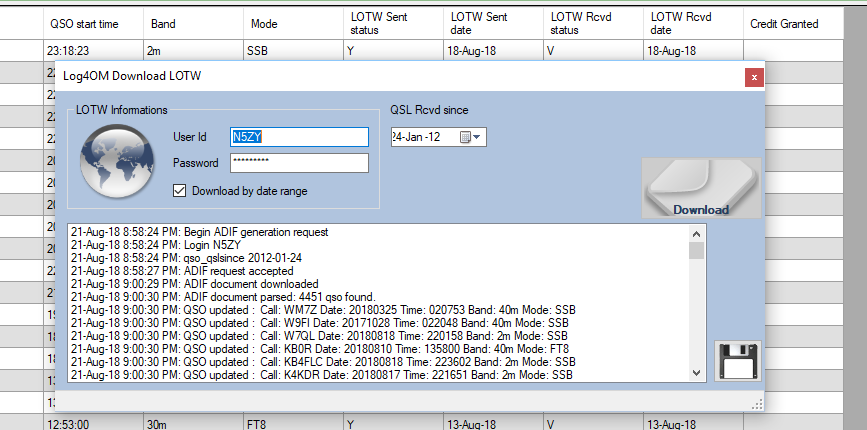
Task: Open the QSL Rcvd since date picker
Action: point(476,137)
